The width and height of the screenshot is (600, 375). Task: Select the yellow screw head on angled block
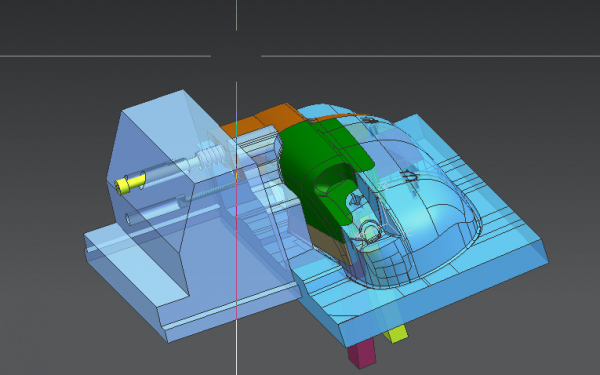point(130,183)
